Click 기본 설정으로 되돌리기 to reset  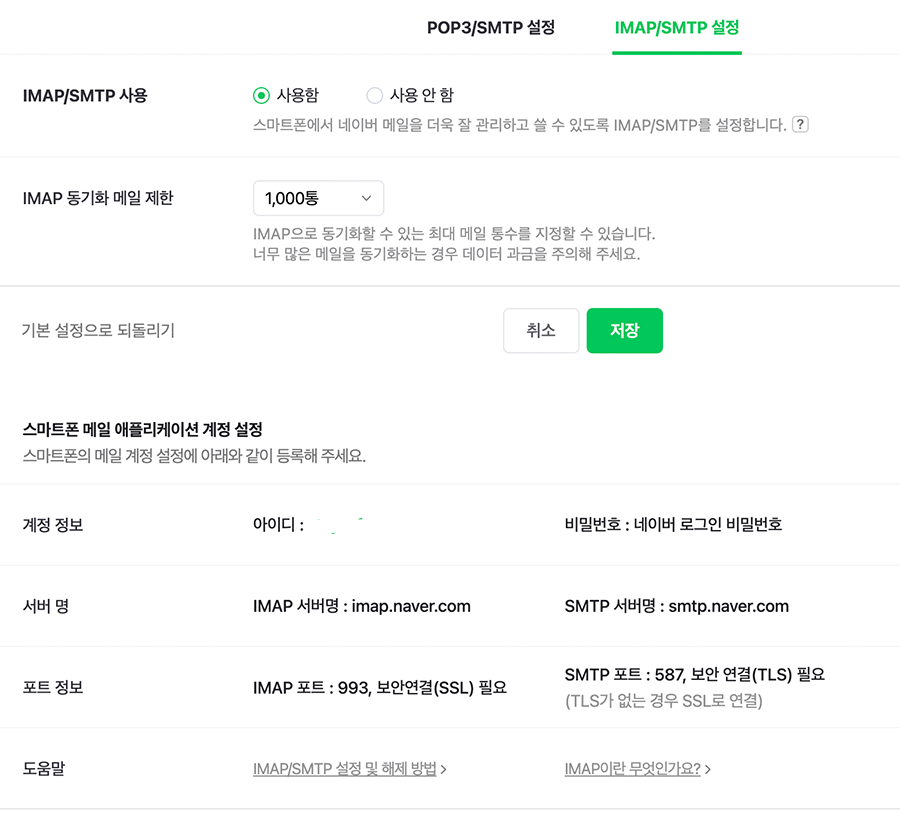[x=98, y=330]
